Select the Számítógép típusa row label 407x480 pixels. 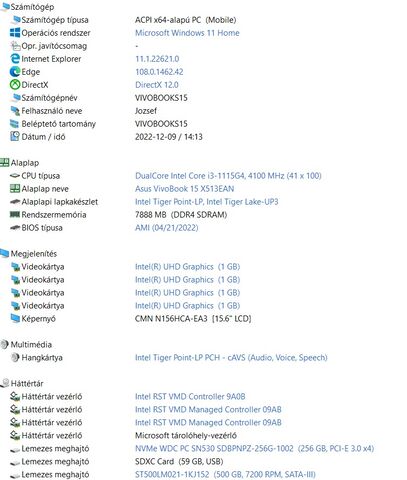tap(55, 20)
